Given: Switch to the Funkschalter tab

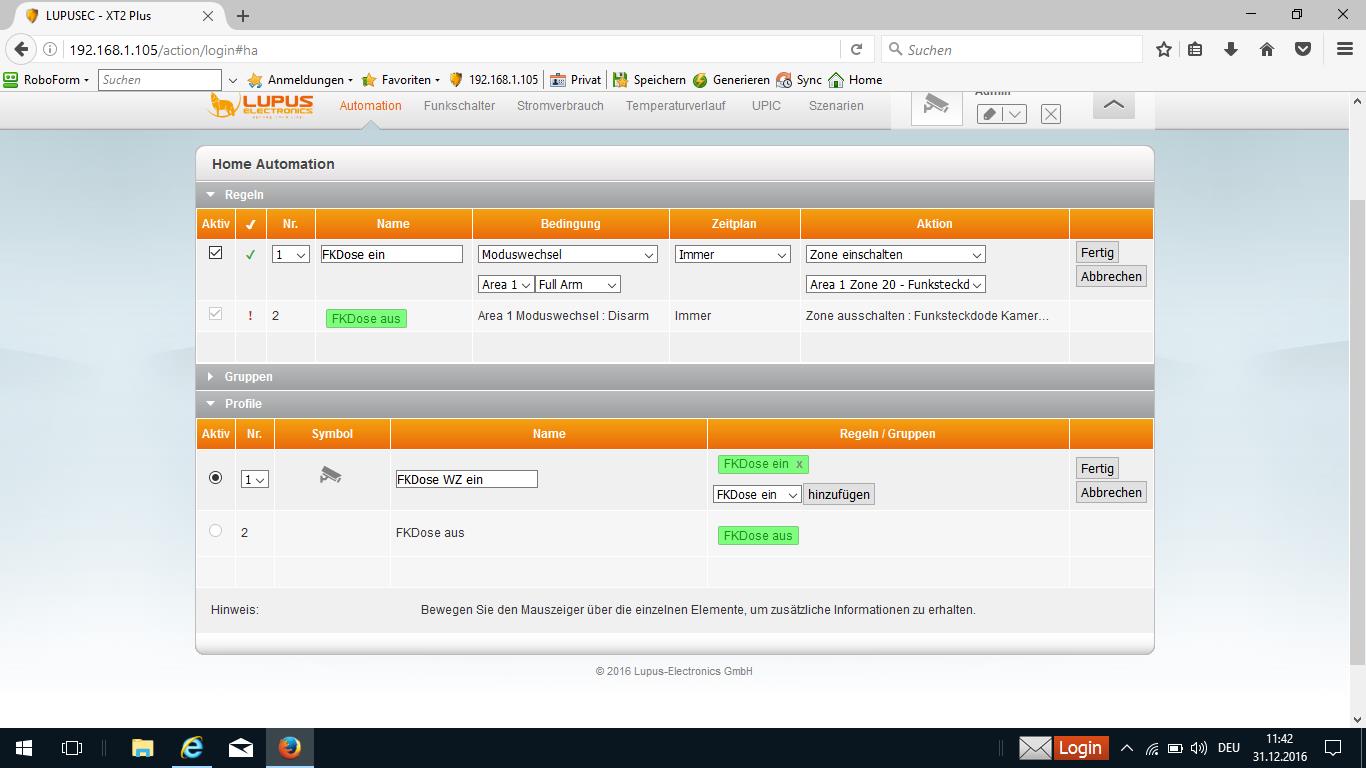Looking at the screenshot, I should point(459,106).
